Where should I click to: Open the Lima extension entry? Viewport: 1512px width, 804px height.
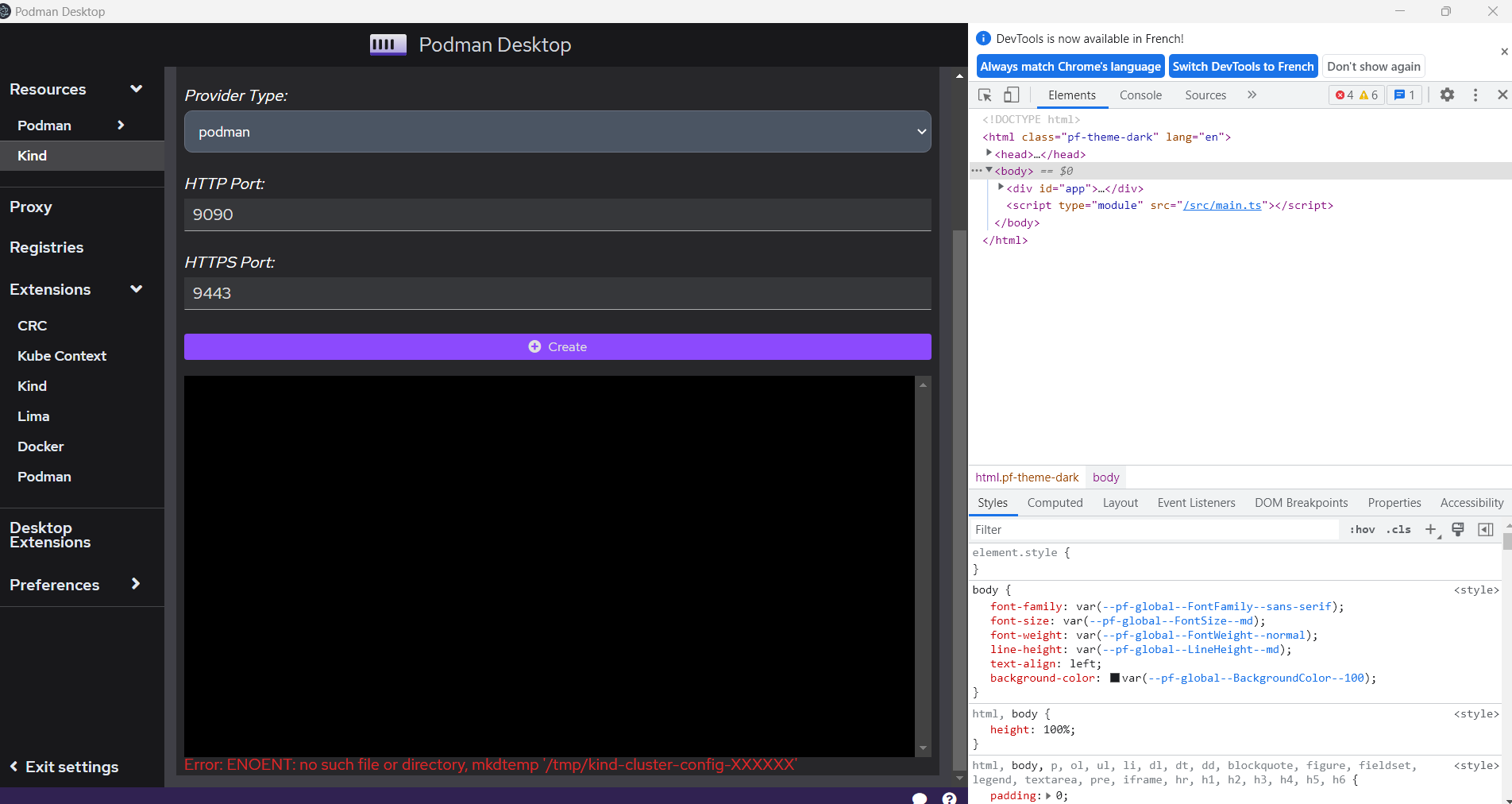click(x=33, y=416)
